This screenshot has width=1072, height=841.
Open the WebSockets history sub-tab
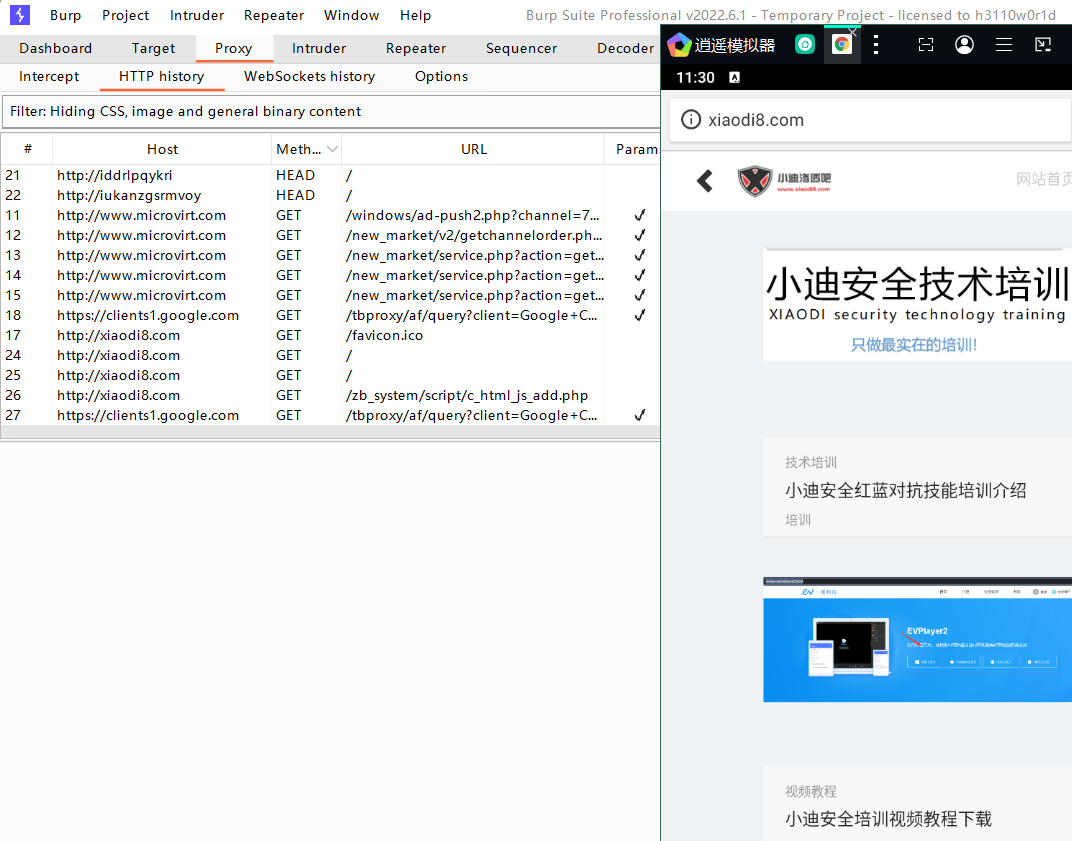pyautogui.click(x=310, y=77)
